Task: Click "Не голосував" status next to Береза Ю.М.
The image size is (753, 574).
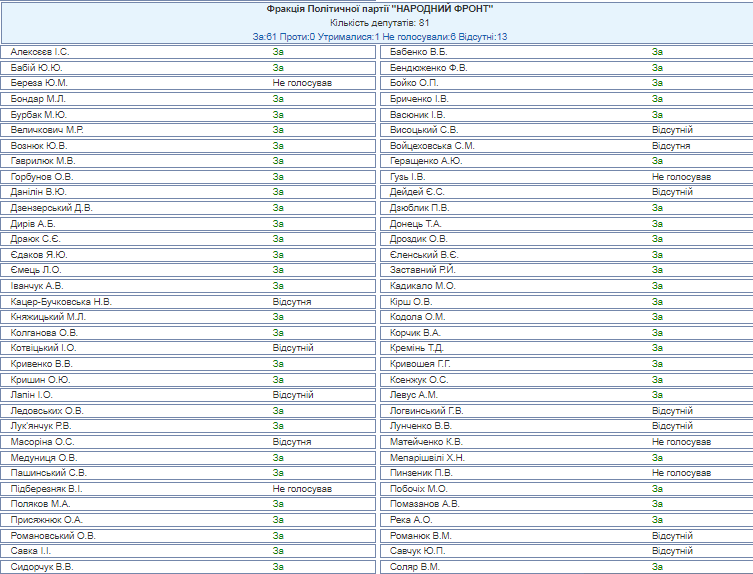Action: click(302, 83)
